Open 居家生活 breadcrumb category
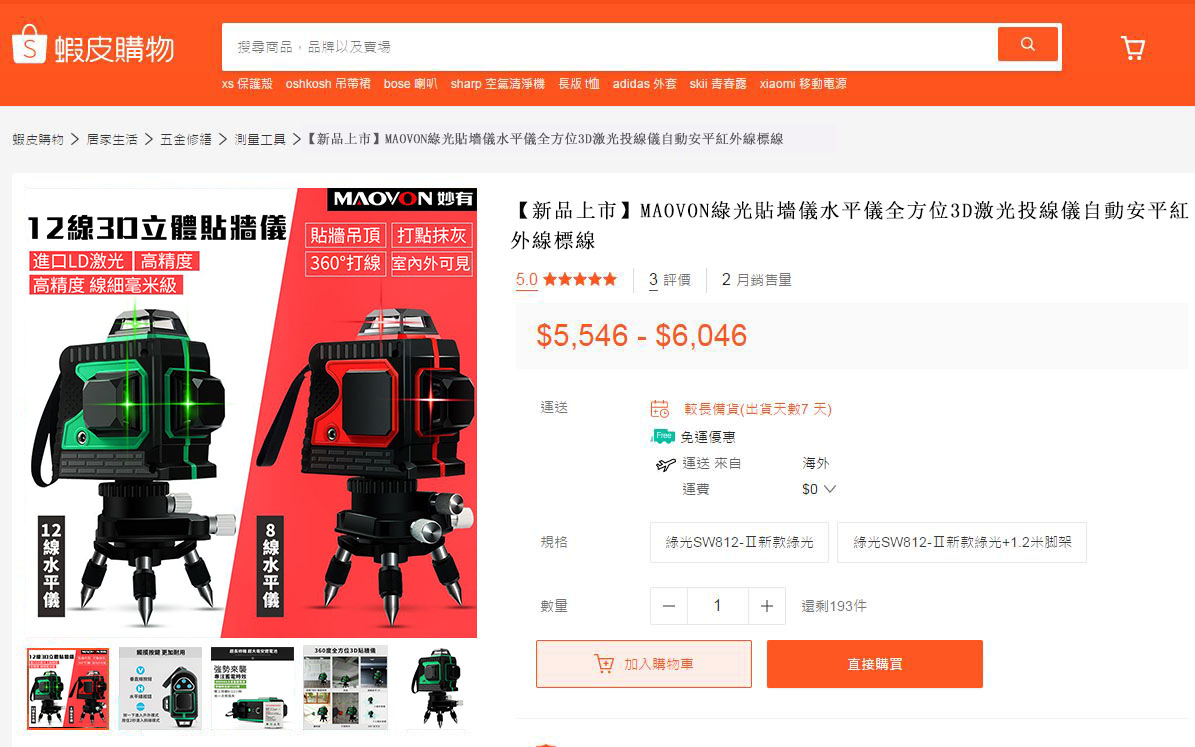The image size is (1195, 747). click(112, 139)
